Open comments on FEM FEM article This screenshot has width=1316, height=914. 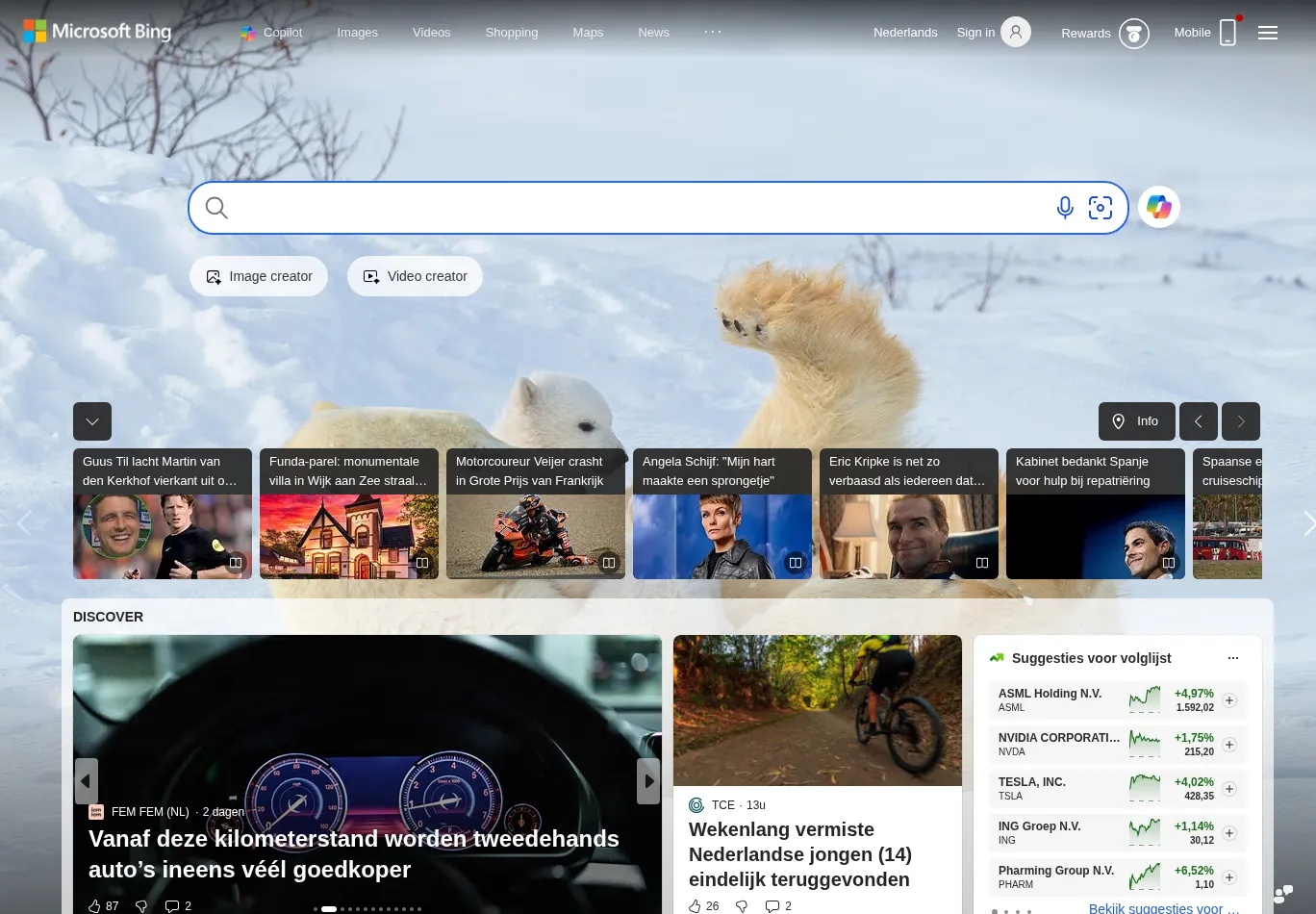tap(178, 906)
